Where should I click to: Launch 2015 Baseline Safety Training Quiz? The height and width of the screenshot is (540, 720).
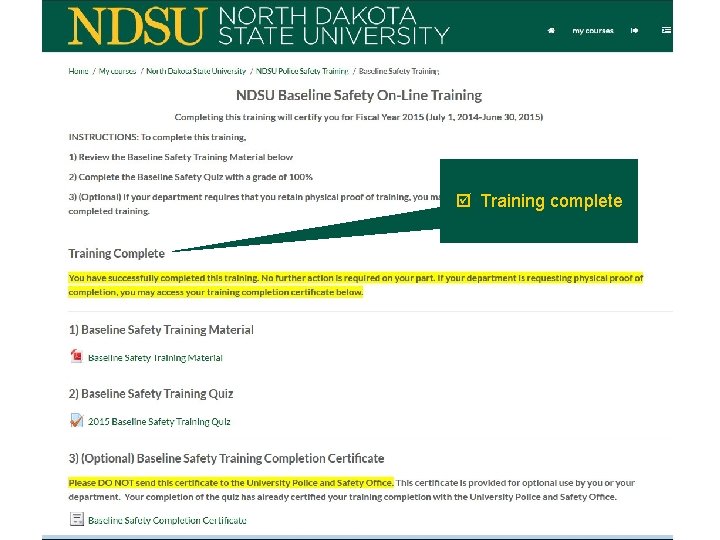pos(159,422)
